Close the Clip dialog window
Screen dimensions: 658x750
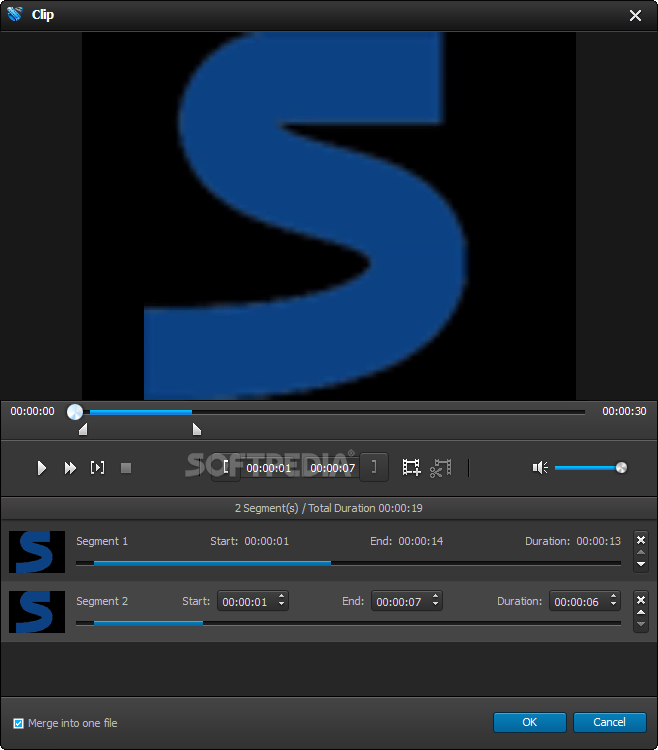tap(635, 16)
